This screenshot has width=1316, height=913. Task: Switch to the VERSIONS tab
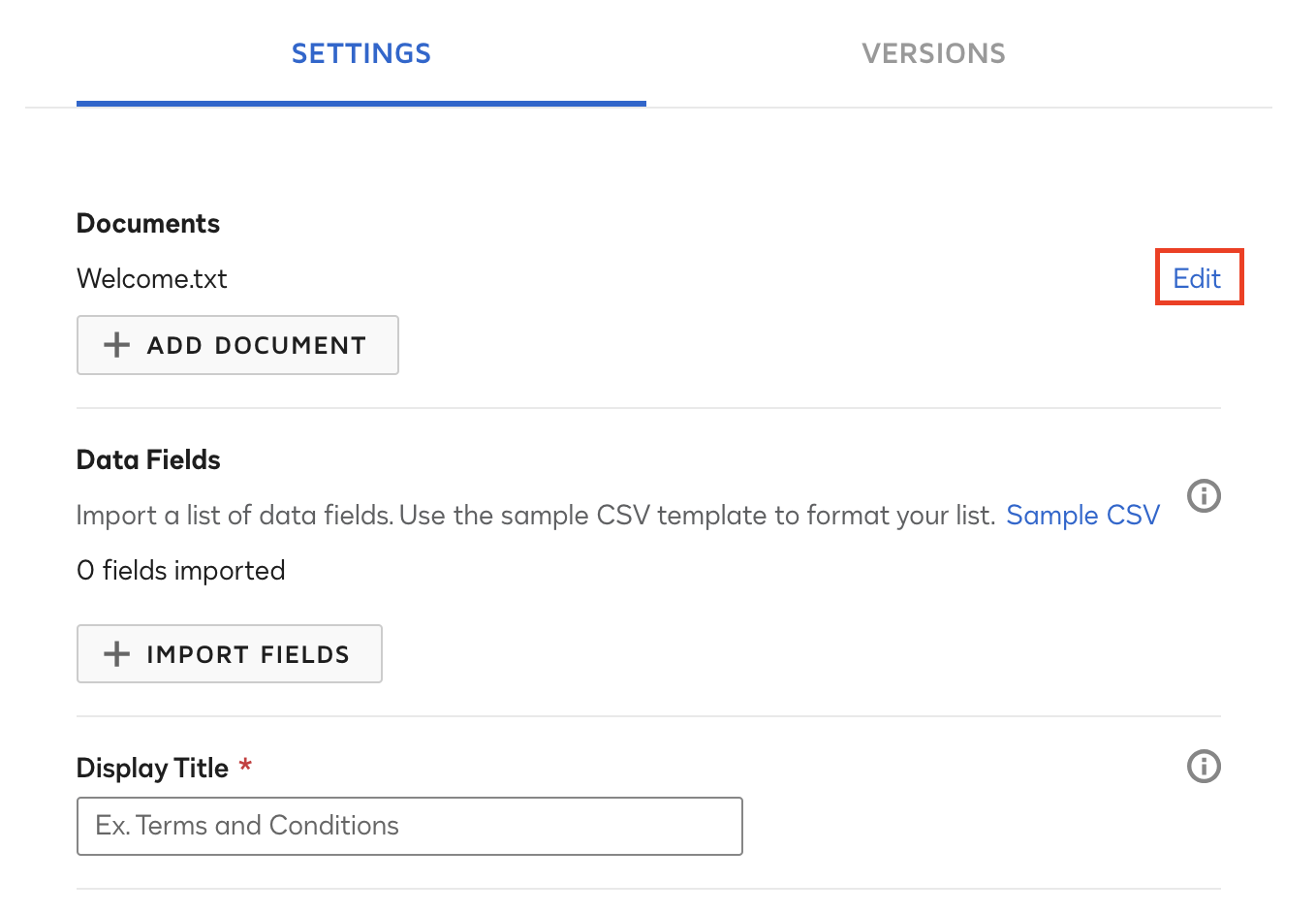(x=933, y=53)
